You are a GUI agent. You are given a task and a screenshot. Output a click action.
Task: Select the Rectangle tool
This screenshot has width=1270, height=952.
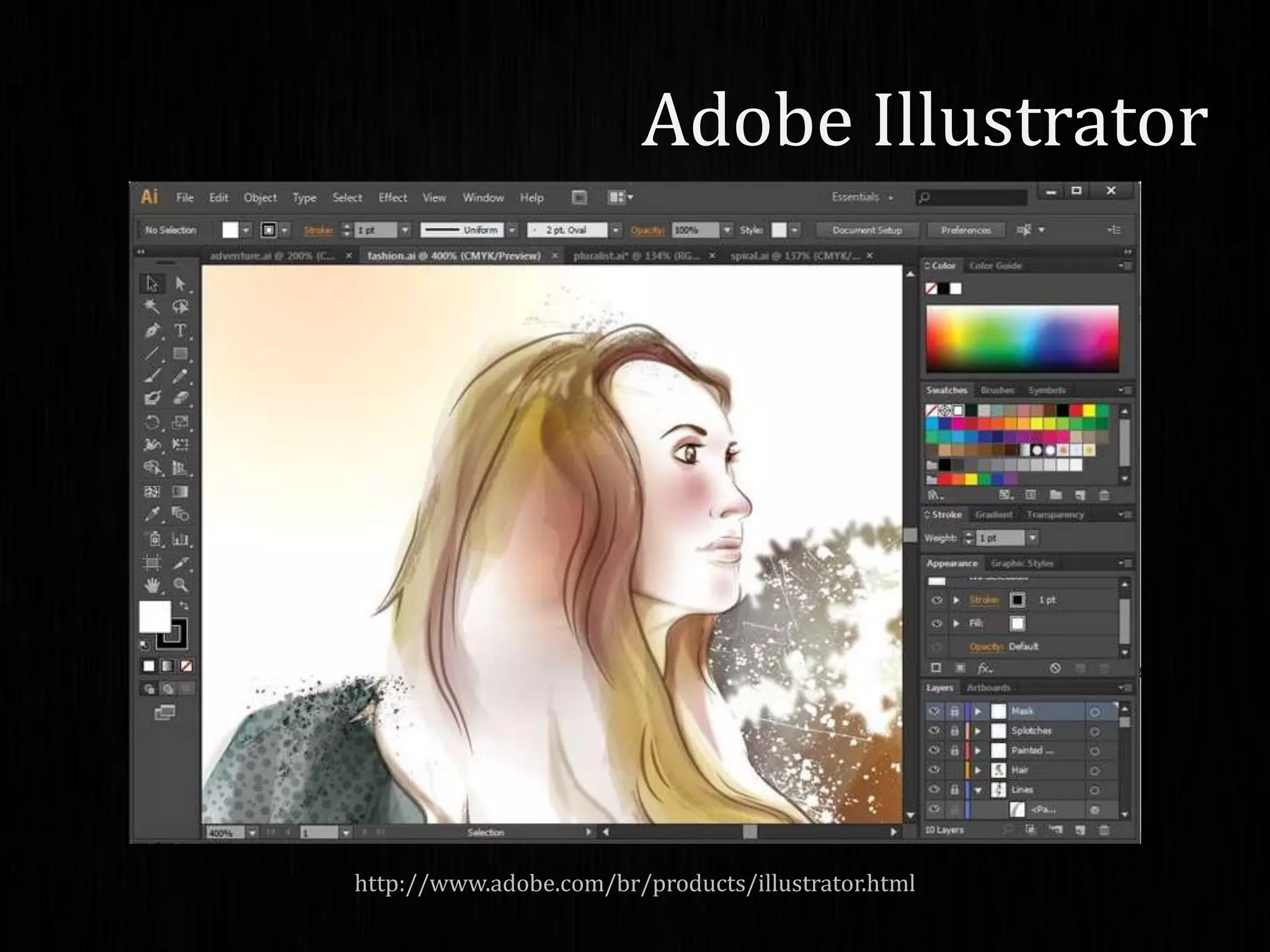[x=180, y=354]
